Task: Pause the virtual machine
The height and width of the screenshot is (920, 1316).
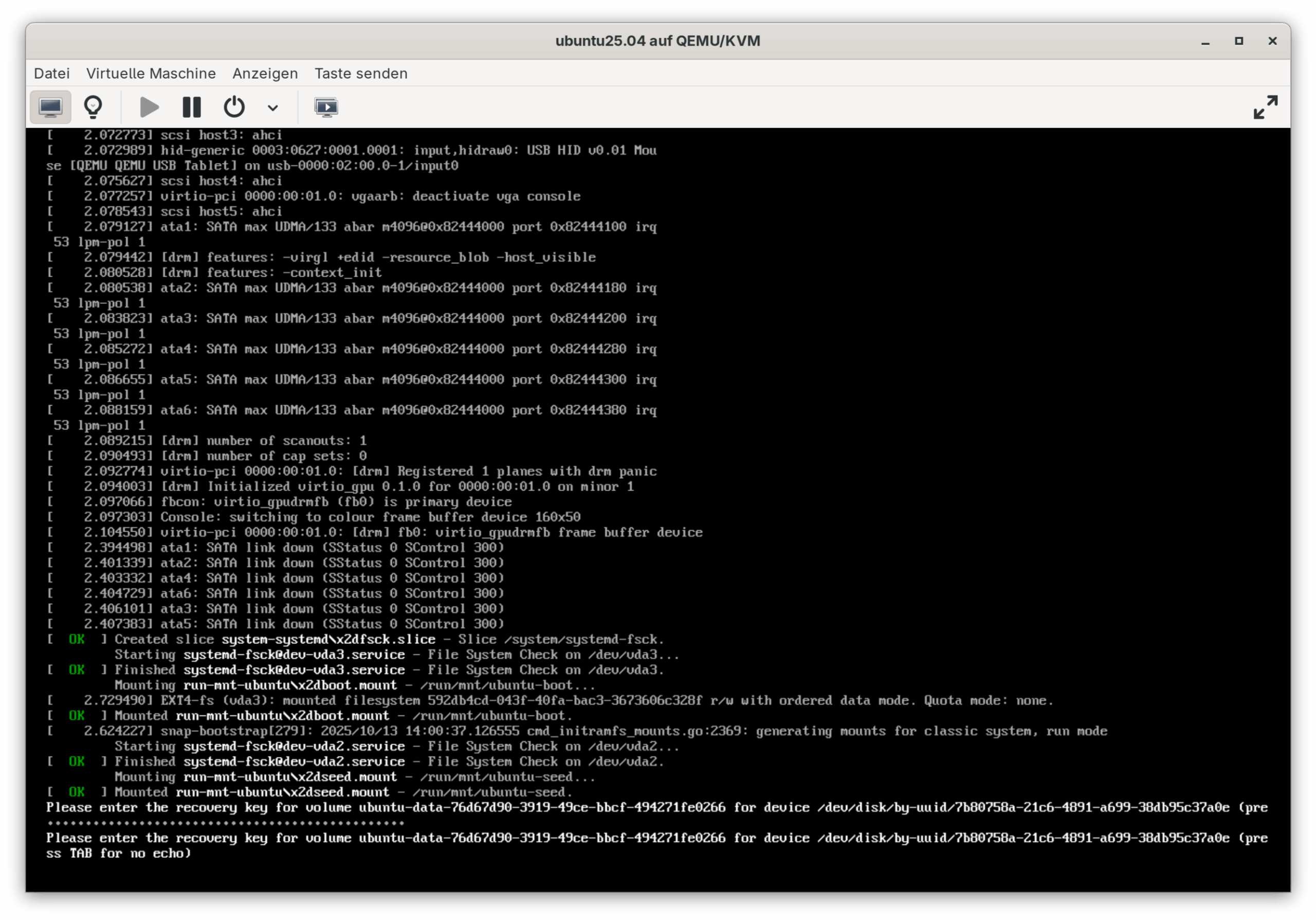Action: click(x=191, y=107)
